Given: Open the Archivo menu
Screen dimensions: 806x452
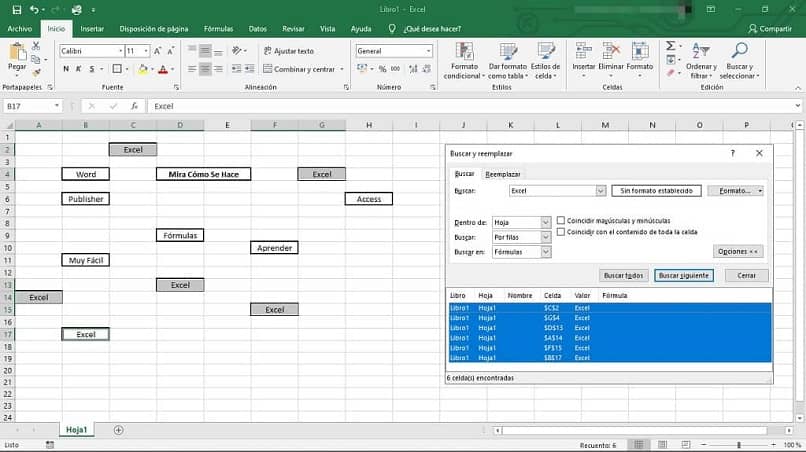Looking at the screenshot, I should click(20, 29).
